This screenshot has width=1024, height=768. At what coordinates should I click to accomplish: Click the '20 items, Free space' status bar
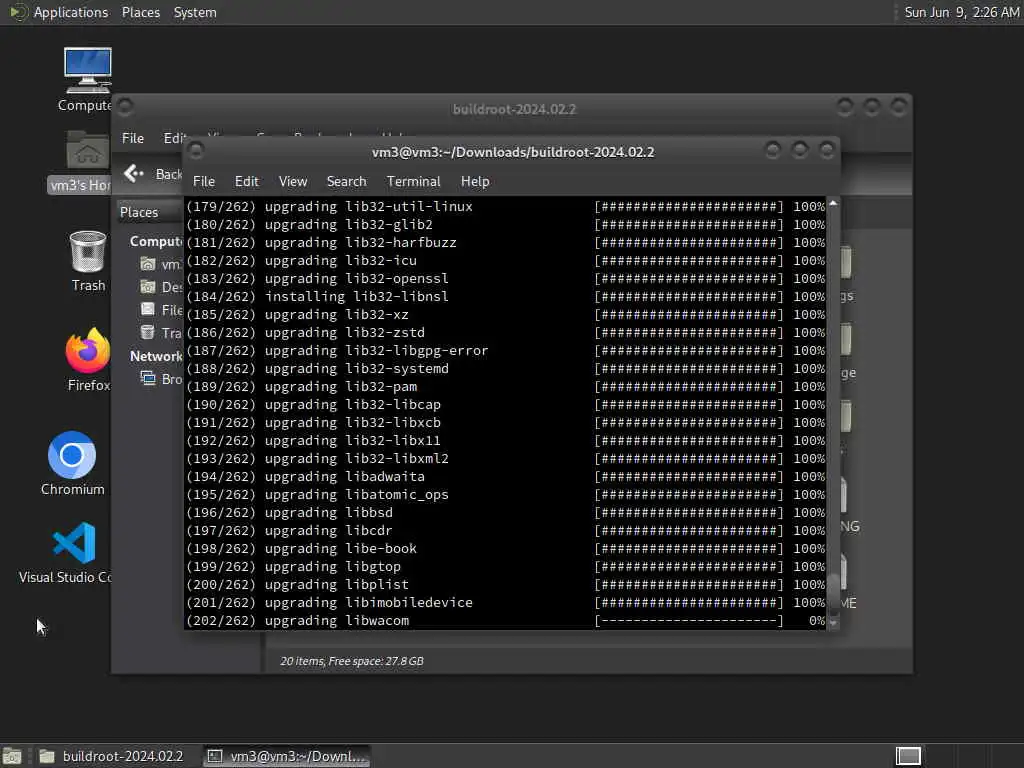(352, 661)
